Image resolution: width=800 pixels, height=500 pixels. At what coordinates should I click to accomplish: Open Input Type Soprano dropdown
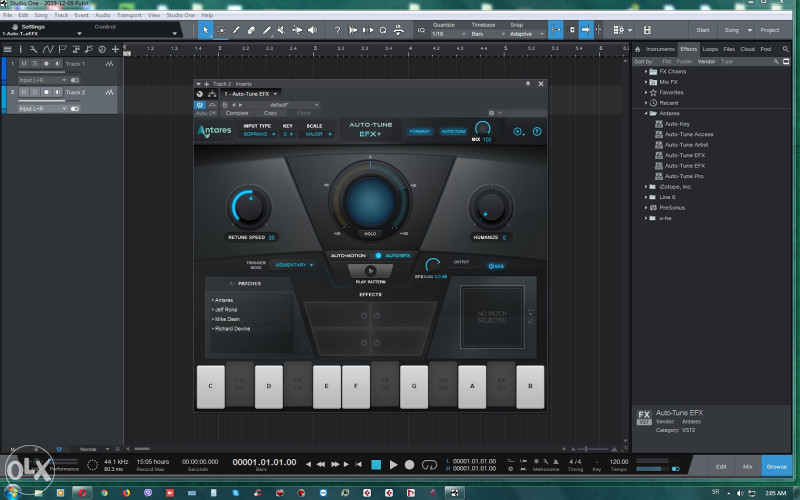pyautogui.click(x=259, y=134)
